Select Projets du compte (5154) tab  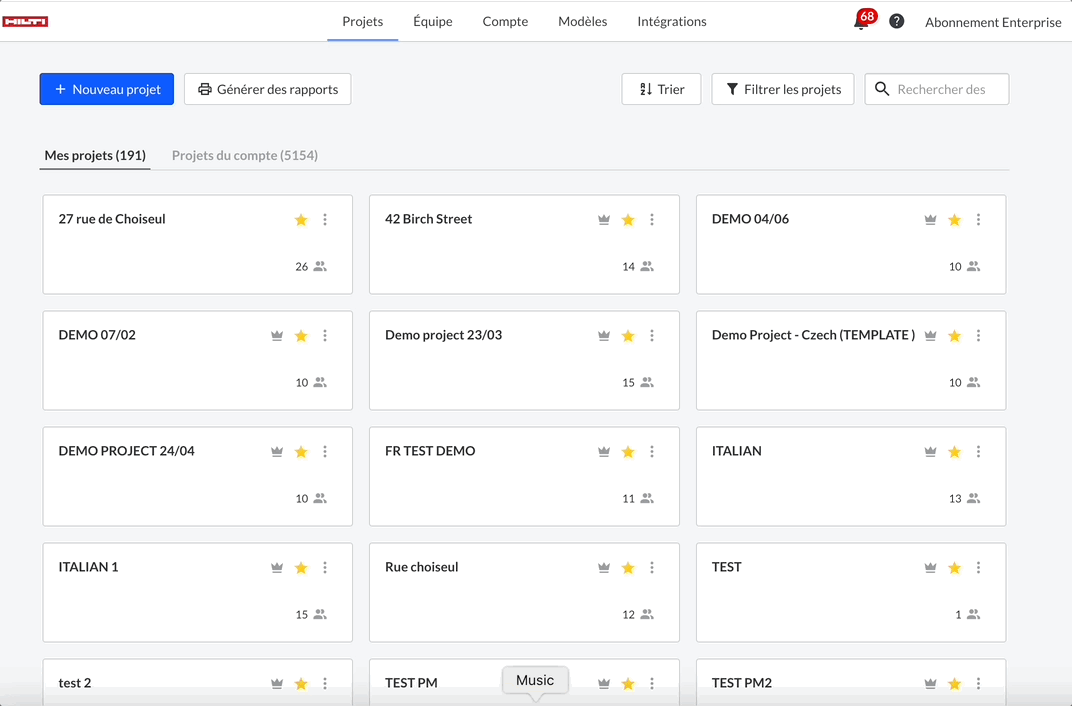(245, 155)
